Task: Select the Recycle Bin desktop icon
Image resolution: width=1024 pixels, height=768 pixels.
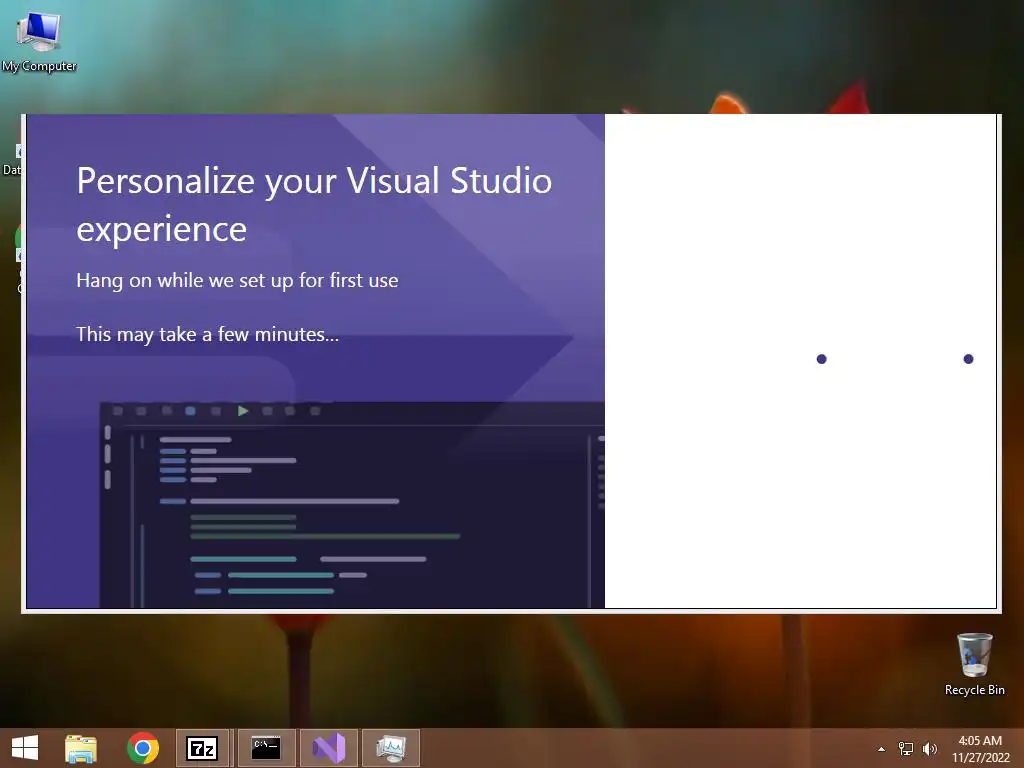Action: pos(974,664)
